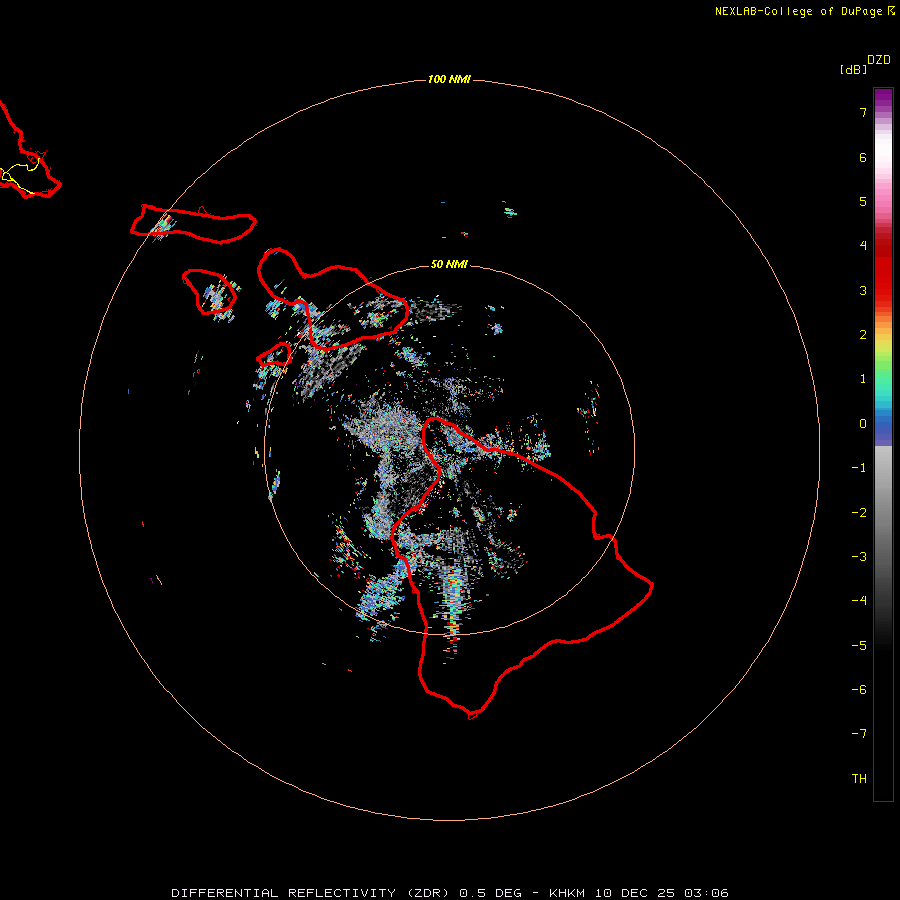
Task: Click the 7 value on the color scale
Action: point(863,112)
